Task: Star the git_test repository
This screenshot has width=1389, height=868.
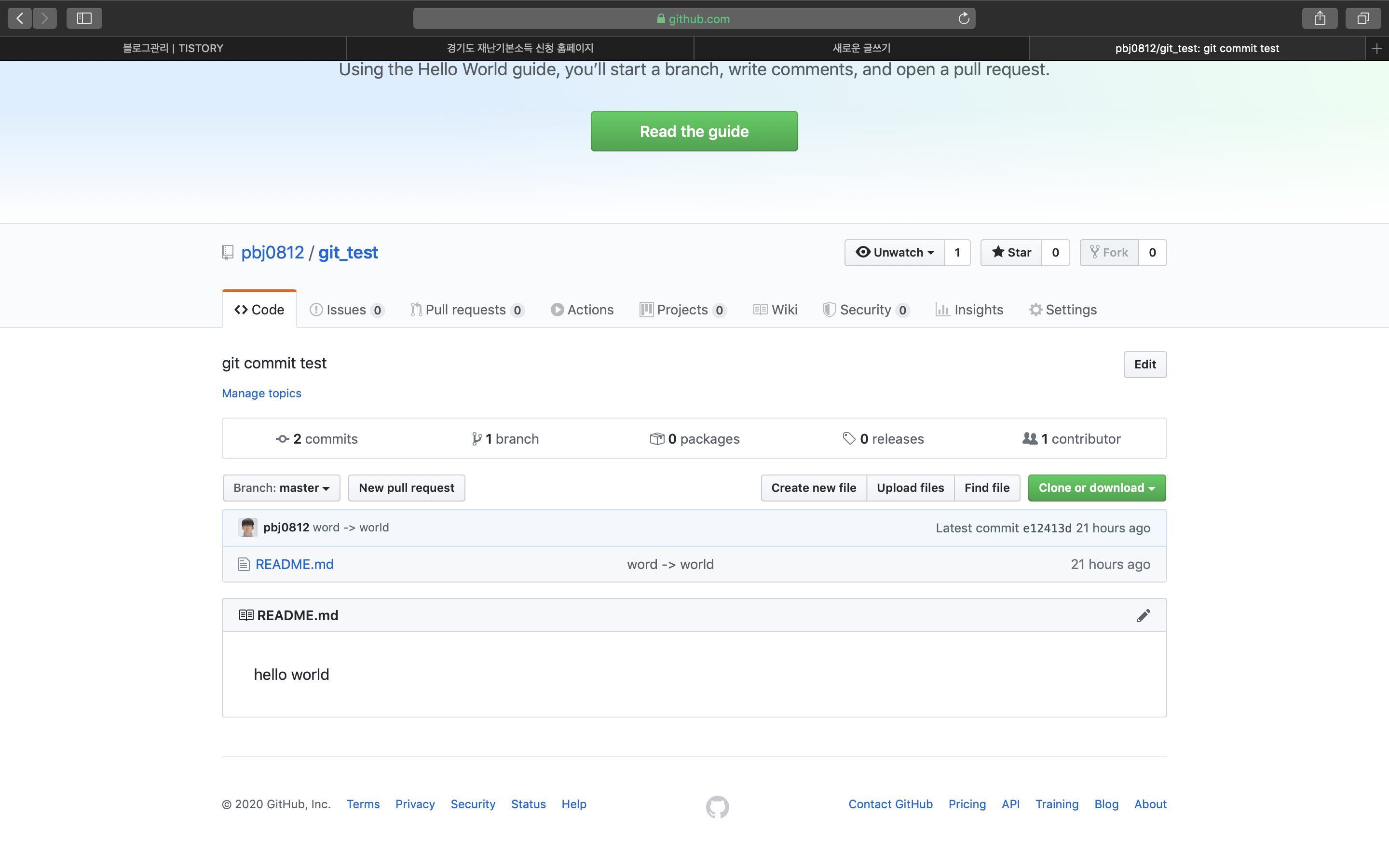Action: click(1011, 253)
